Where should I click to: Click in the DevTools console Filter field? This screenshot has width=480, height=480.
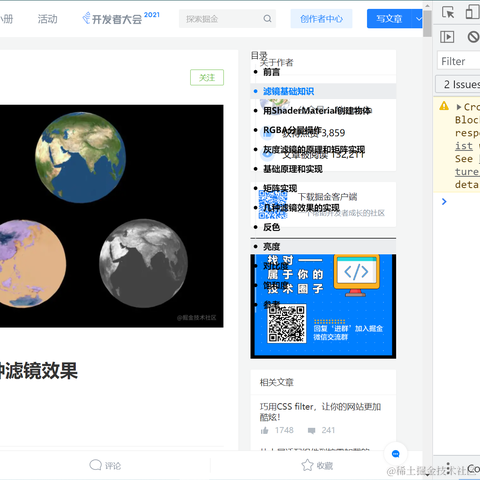click(459, 61)
